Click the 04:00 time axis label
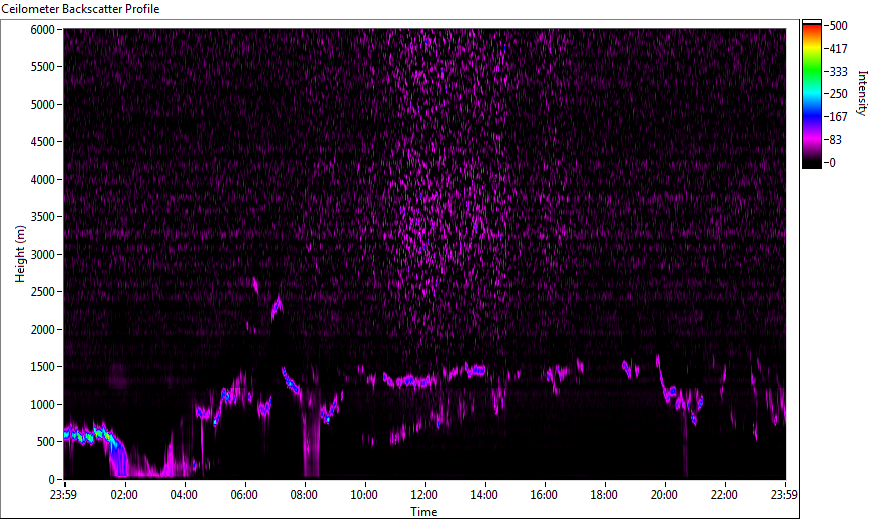Image resolution: width=872 pixels, height=519 pixels. point(184,495)
